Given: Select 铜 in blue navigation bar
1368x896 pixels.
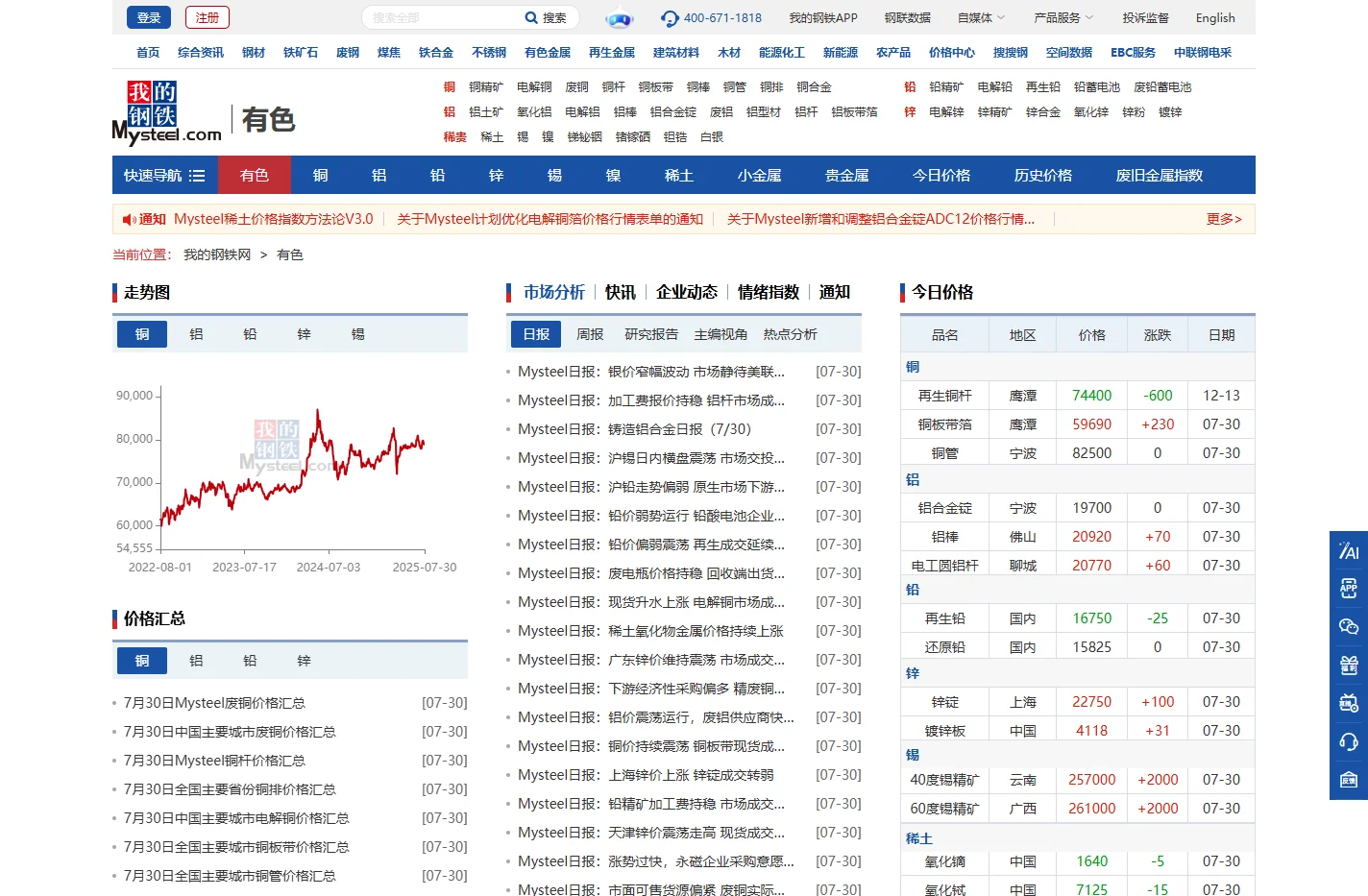Looking at the screenshot, I should [x=320, y=175].
